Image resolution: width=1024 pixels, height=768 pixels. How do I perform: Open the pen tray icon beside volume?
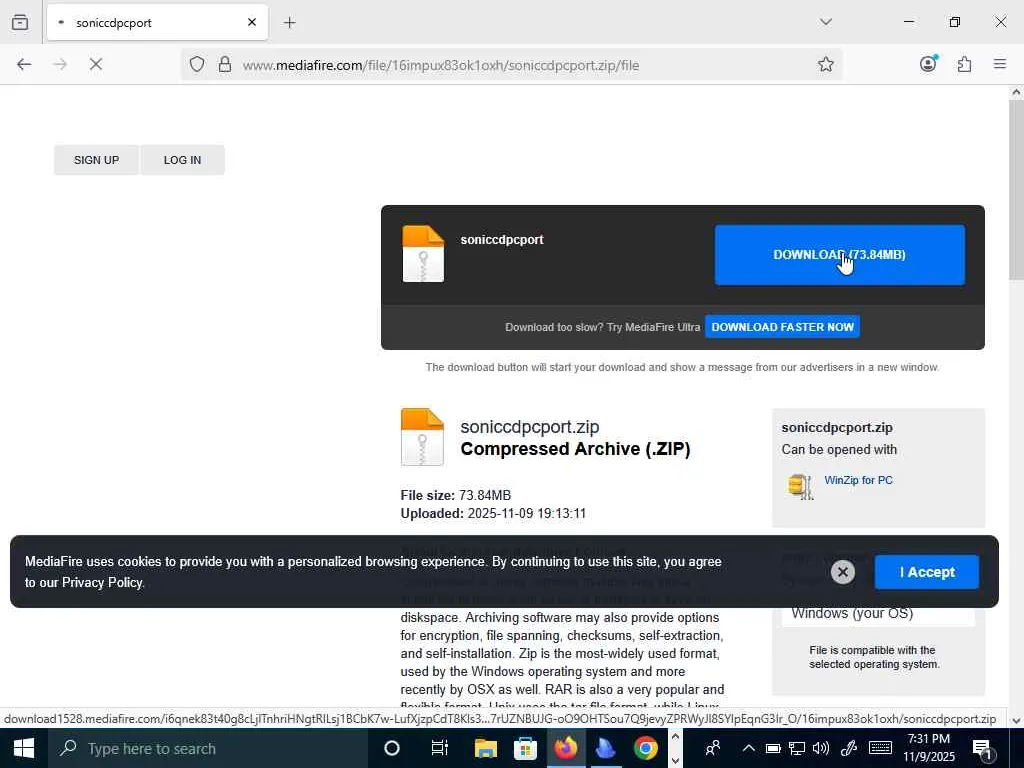coord(848,748)
